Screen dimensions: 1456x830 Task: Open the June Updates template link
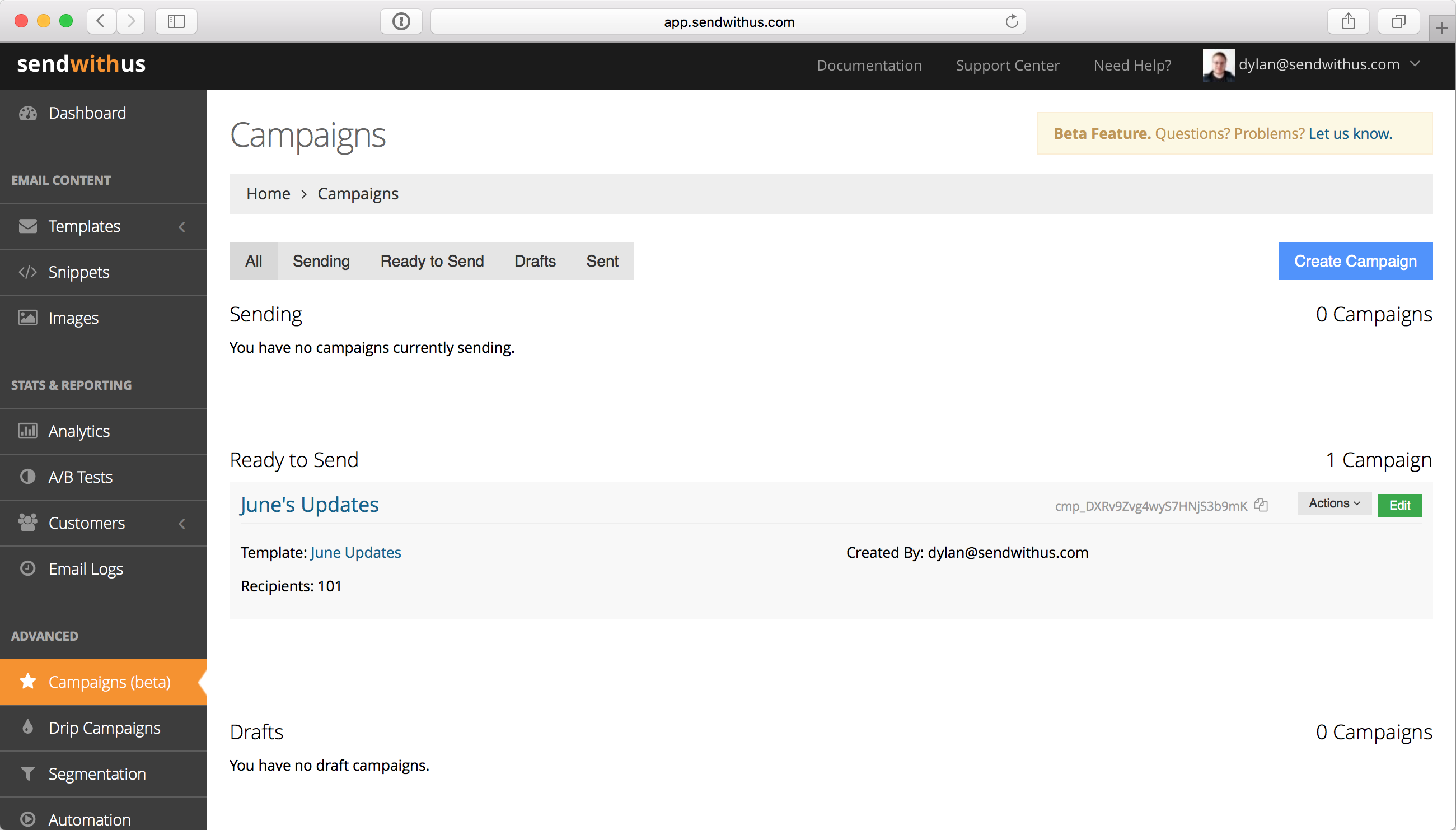(x=355, y=552)
